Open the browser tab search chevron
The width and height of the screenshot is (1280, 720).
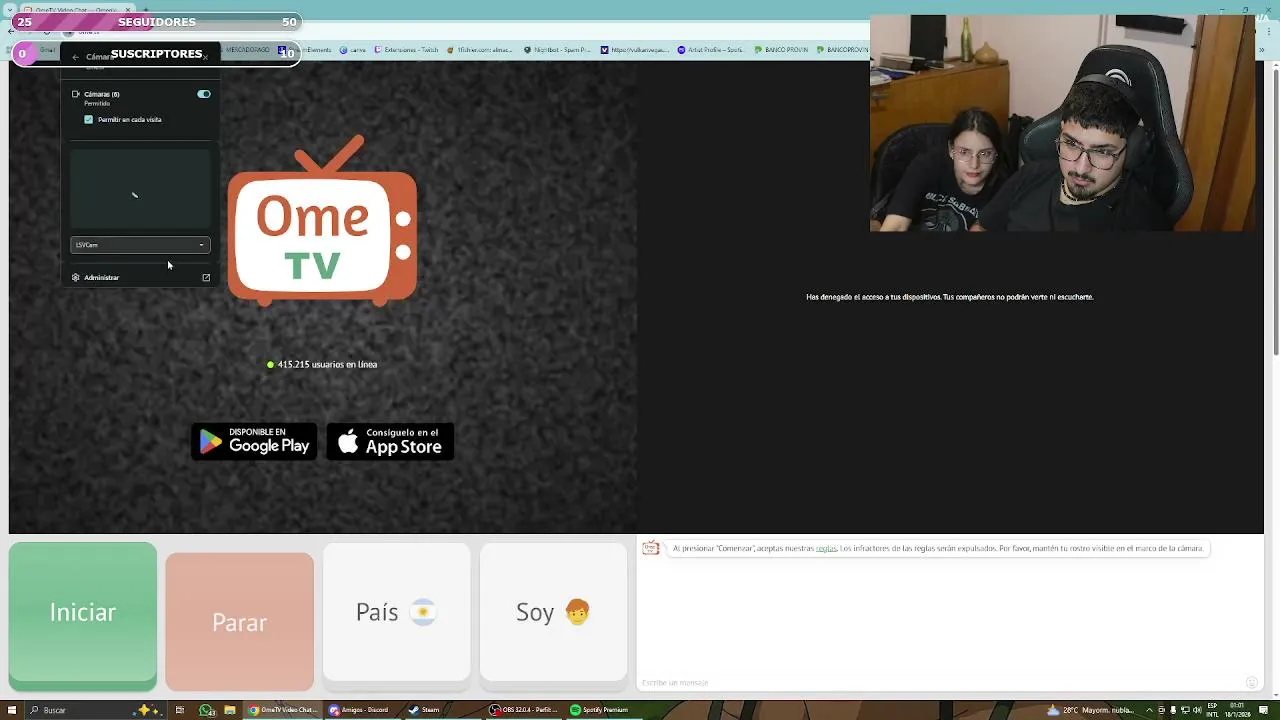click(x=10, y=9)
